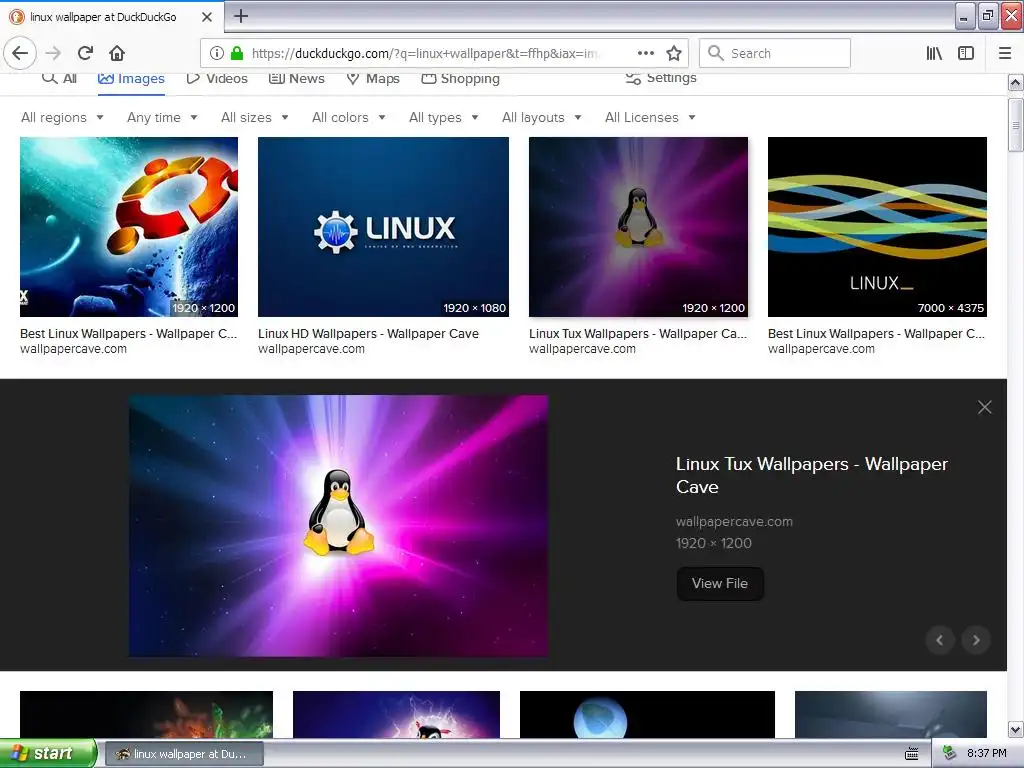
Task: Switch to the All results tab
Action: coord(59,78)
